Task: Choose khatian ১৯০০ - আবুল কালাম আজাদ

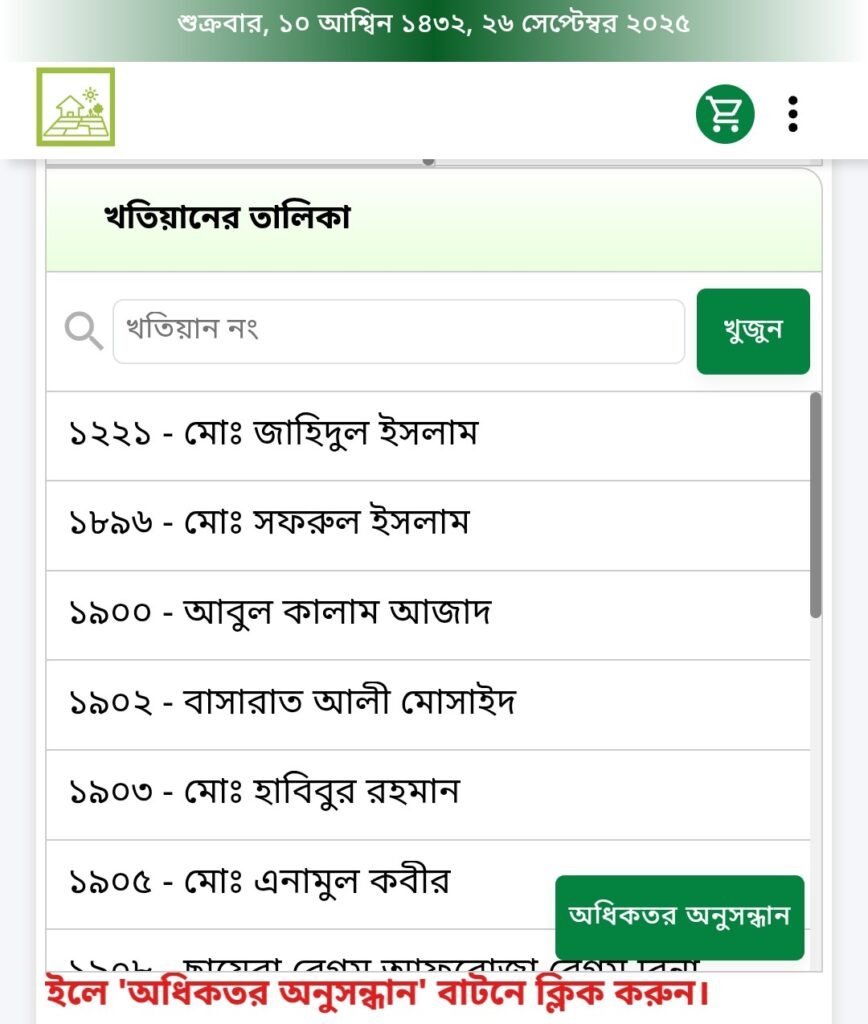Action: 280,614
